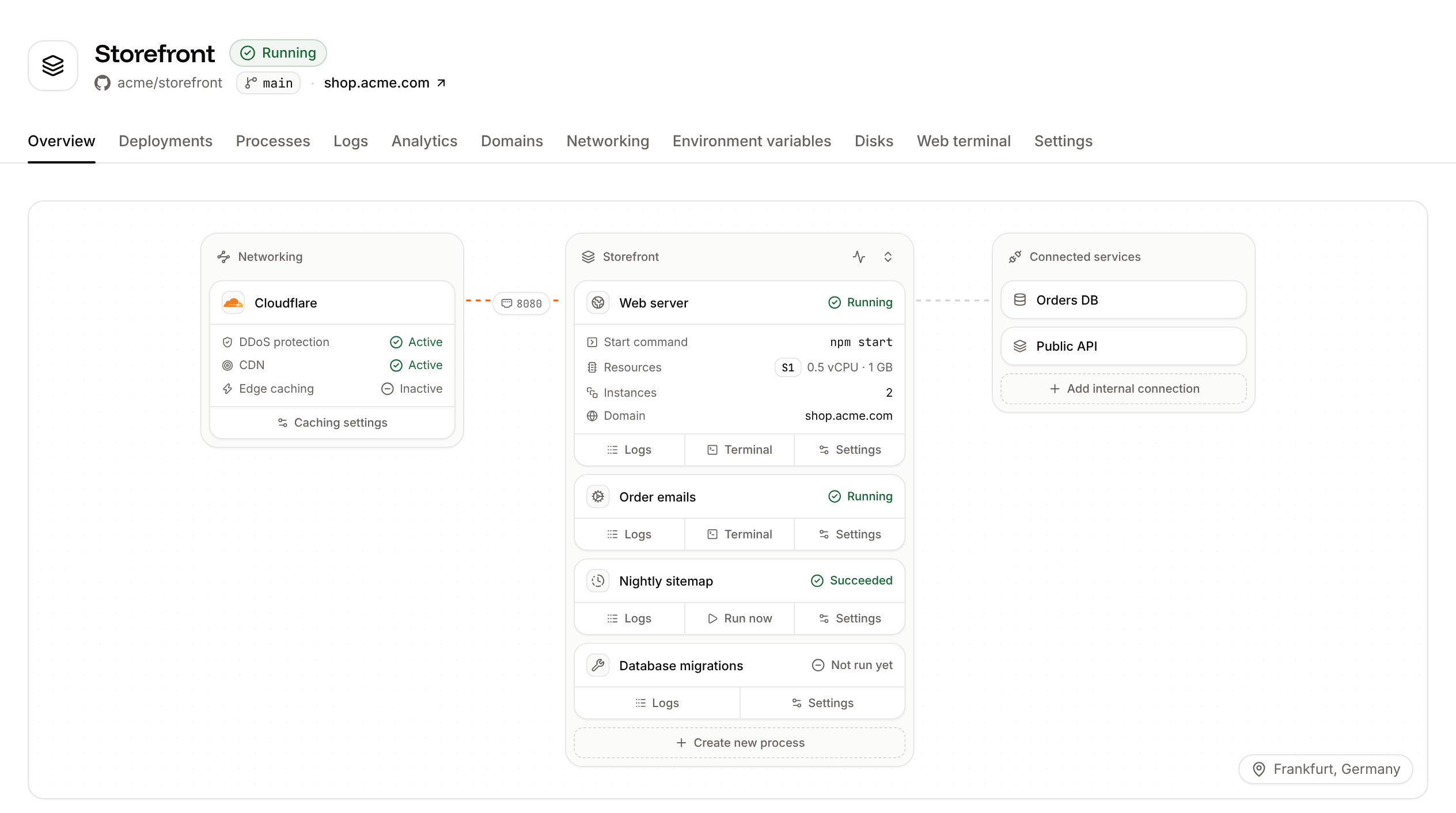This screenshot has height=813, width=1456.
Task: Open the Web terminal tab
Action: tap(964, 141)
